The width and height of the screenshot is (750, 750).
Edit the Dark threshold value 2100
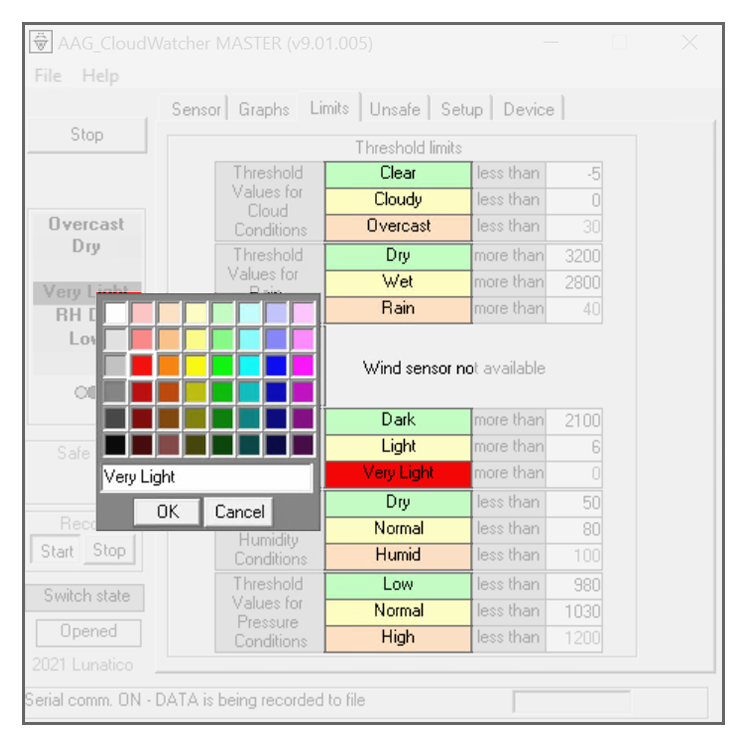click(574, 421)
